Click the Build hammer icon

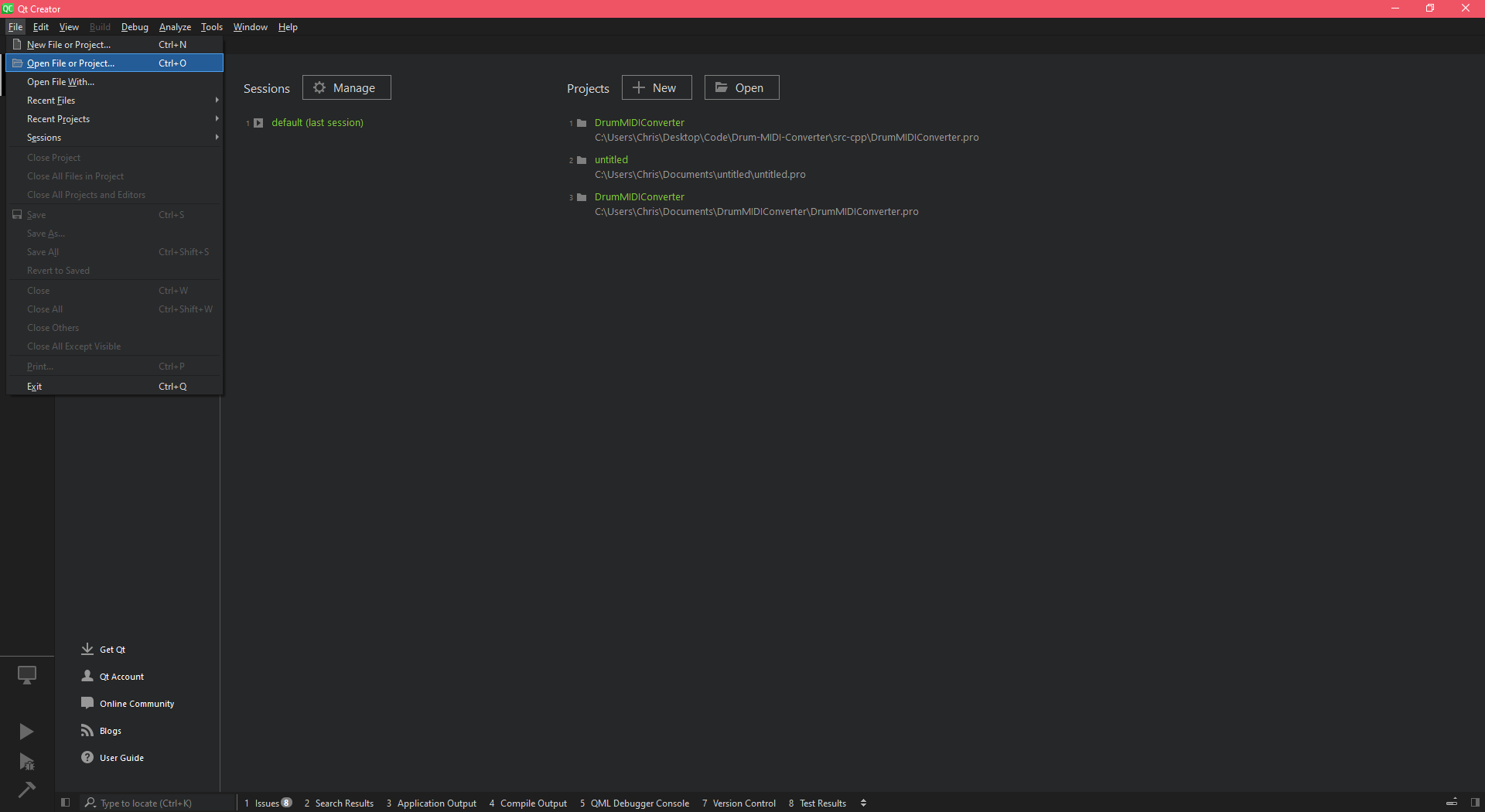pyautogui.click(x=26, y=790)
